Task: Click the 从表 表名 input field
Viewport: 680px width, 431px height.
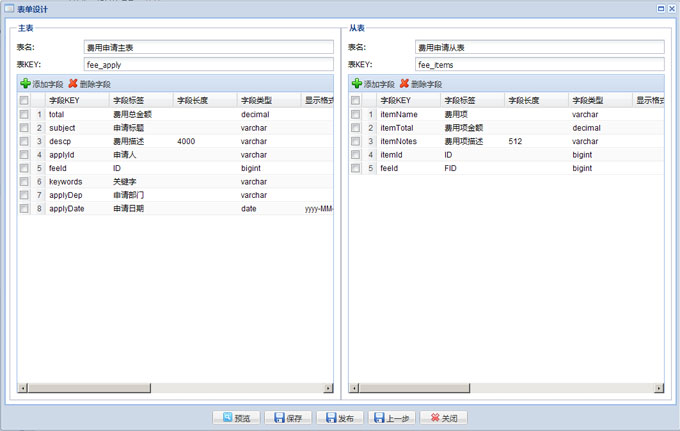Action: pyautogui.click(x=539, y=47)
